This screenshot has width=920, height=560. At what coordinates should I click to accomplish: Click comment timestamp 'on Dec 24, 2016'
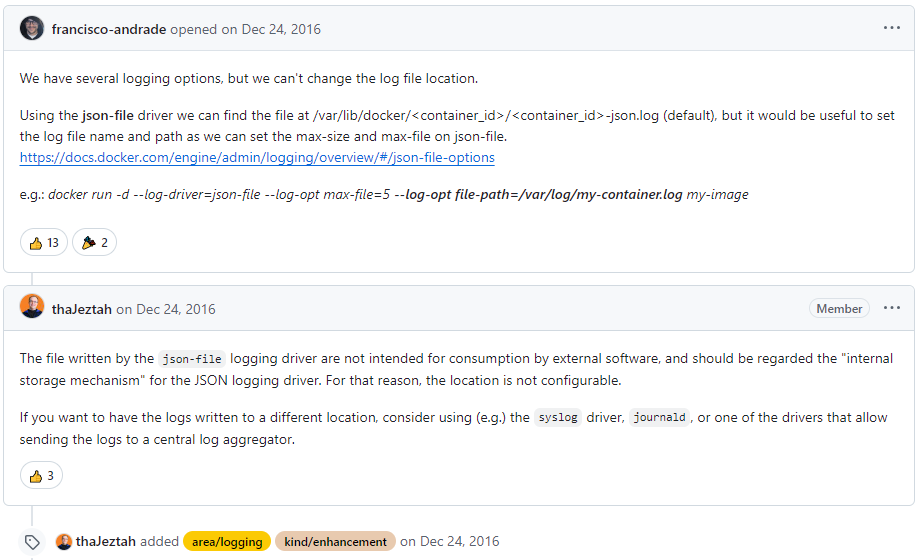(x=165, y=309)
